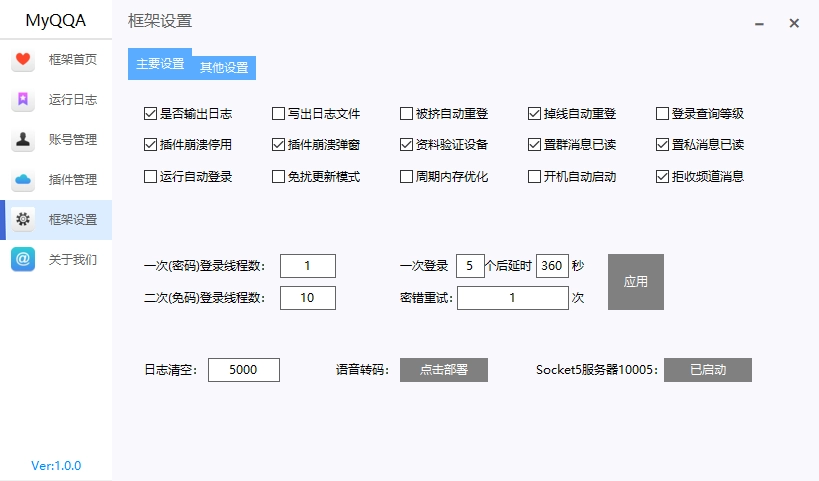Uncheck the 掉线自动重登 option
The image size is (819, 481).
point(535,114)
